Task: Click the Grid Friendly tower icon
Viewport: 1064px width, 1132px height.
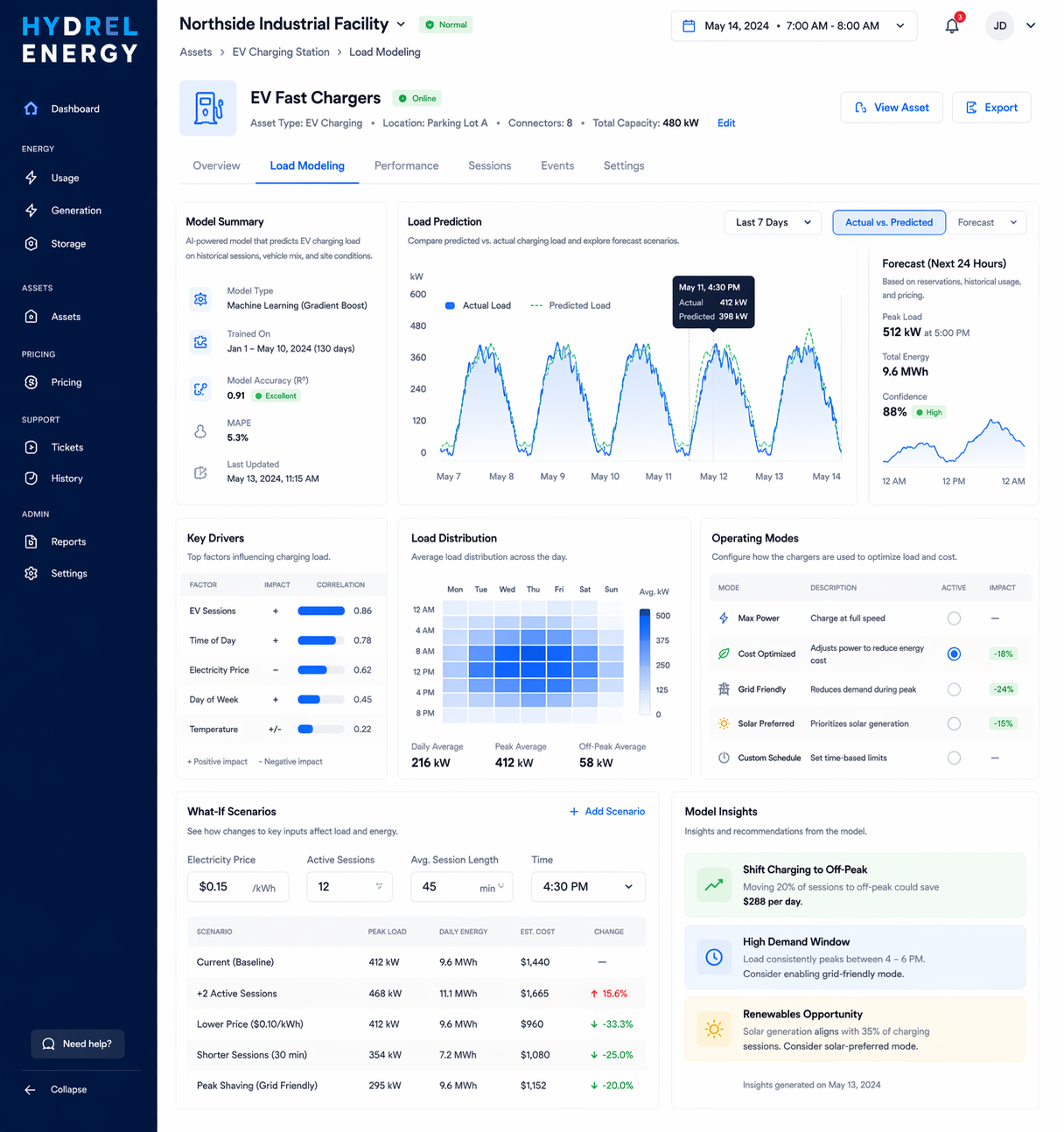Action: (x=724, y=689)
